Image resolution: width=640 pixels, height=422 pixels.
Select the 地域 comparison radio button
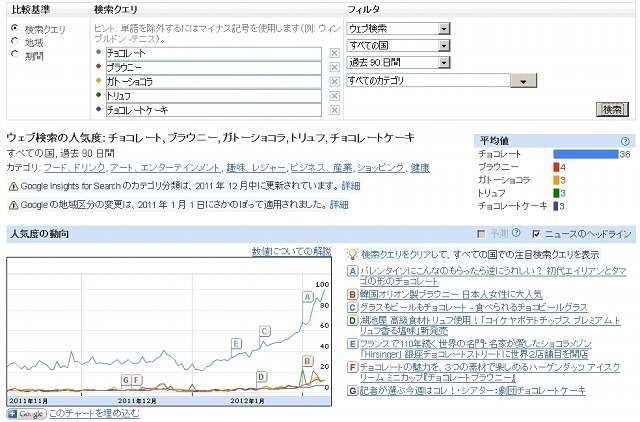[15, 41]
